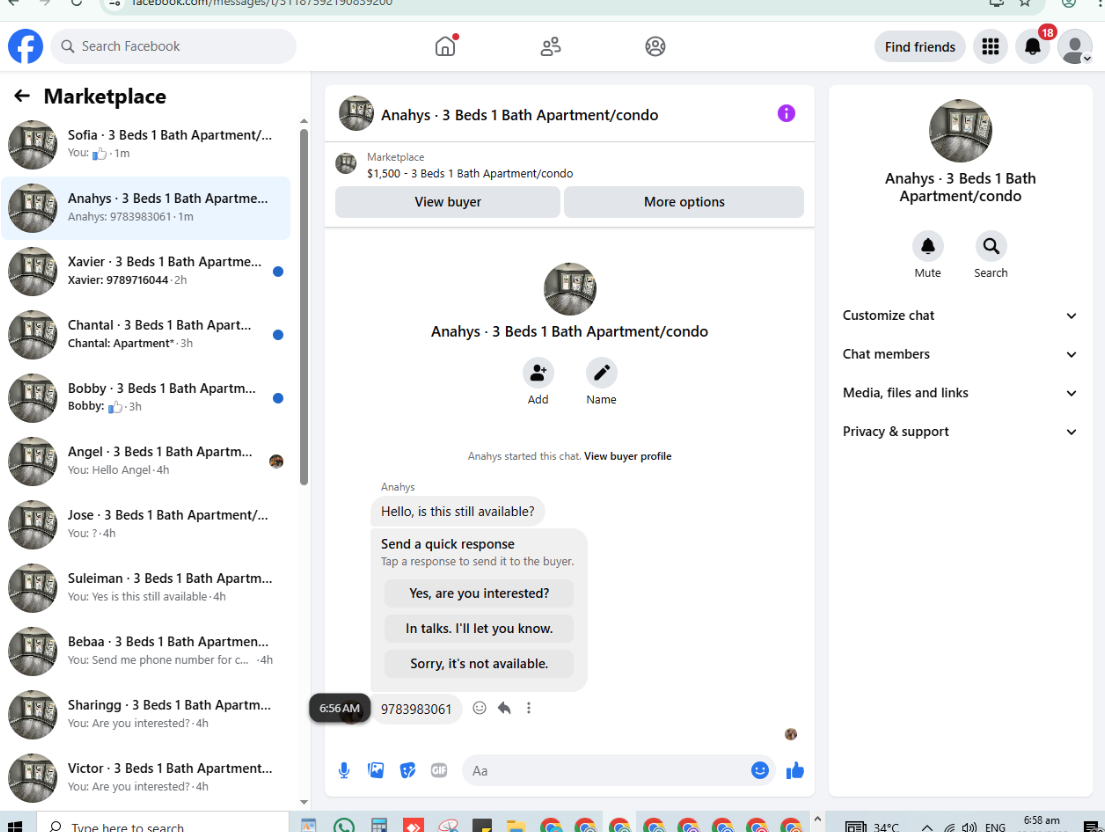This screenshot has height=832, width=1105.
Task: Expand Media, files and links section
Action: 960,393
